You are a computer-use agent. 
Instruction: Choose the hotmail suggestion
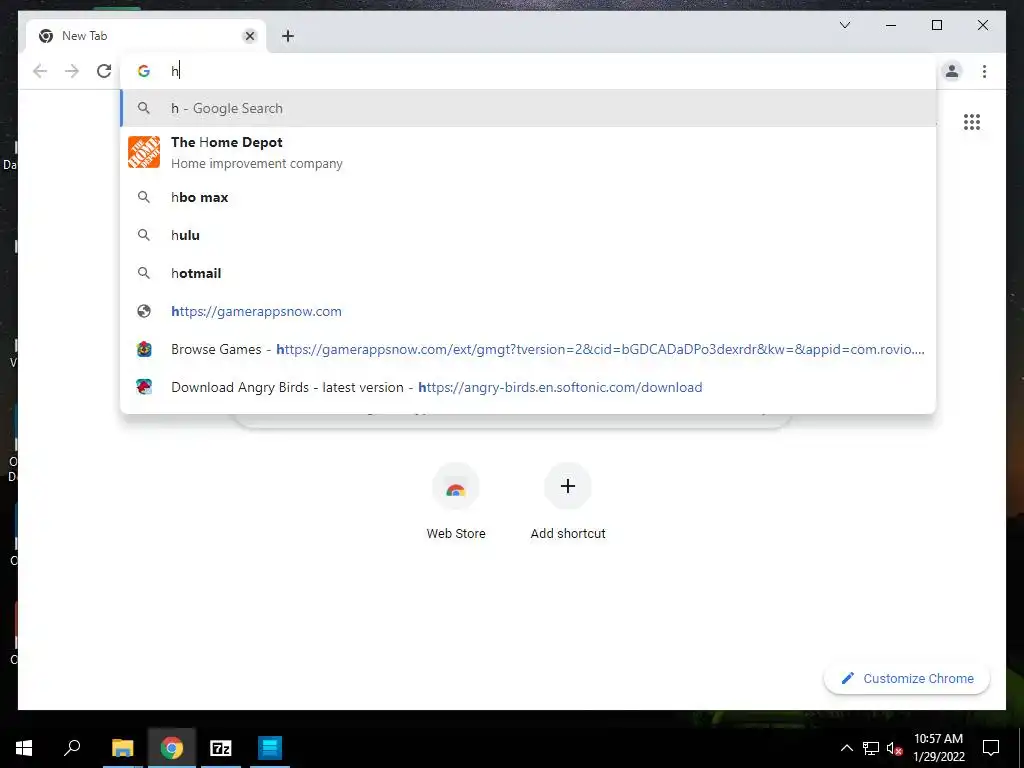[528, 273]
